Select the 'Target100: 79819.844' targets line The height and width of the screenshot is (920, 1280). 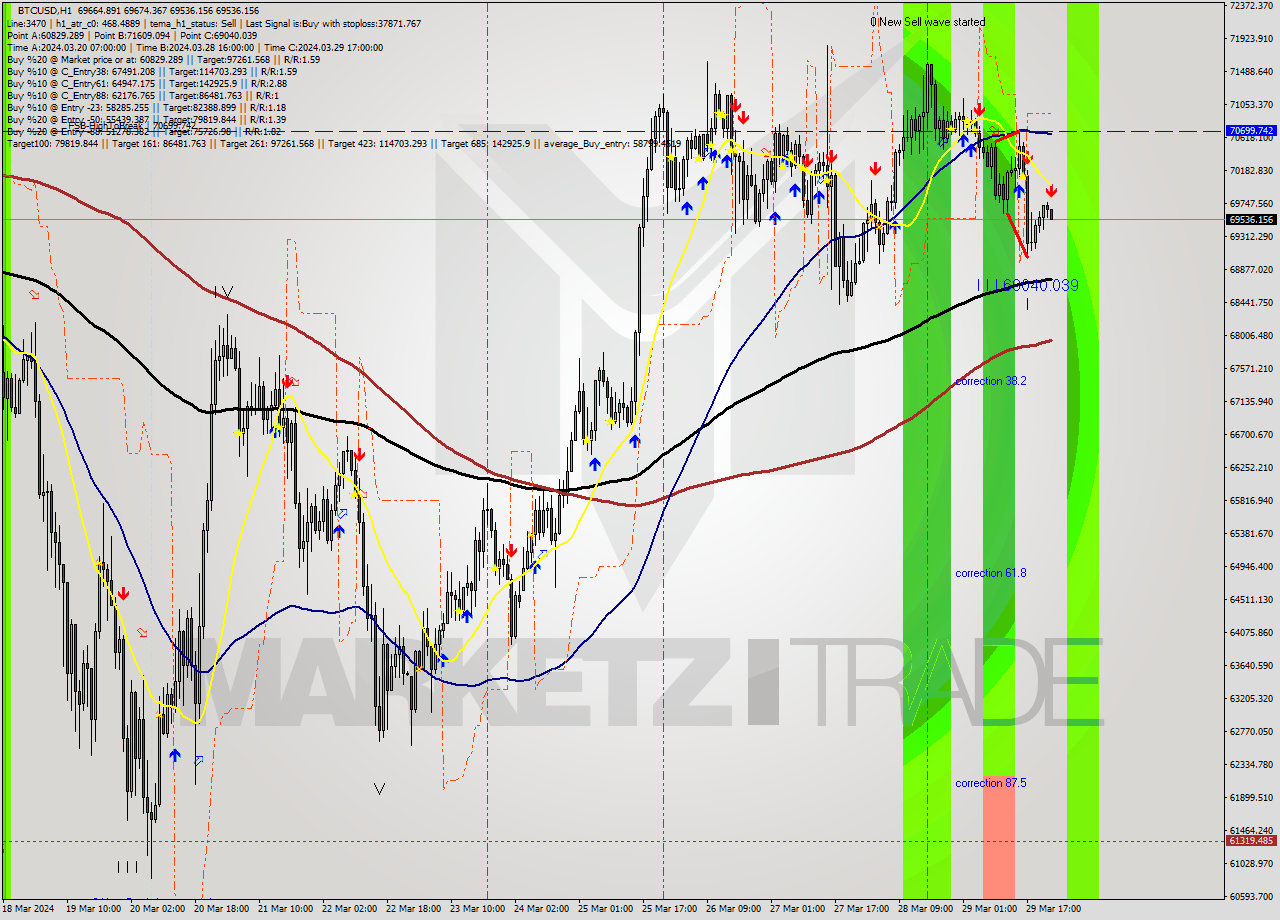click(x=343, y=143)
